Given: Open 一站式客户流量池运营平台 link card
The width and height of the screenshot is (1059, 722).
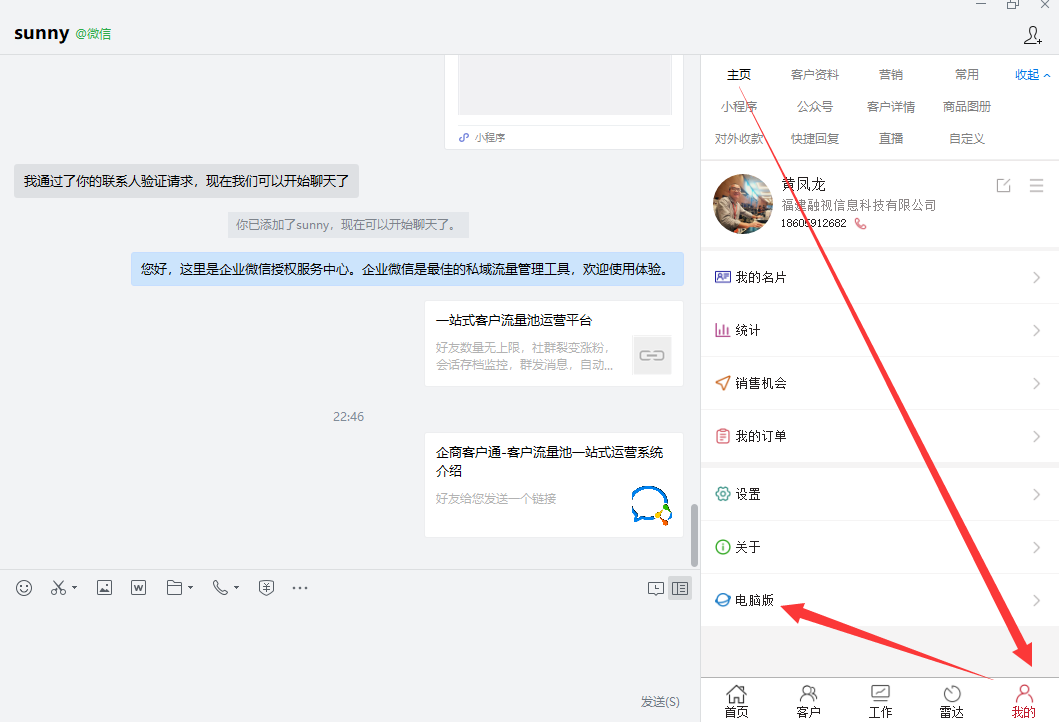Looking at the screenshot, I should (x=554, y=344).
